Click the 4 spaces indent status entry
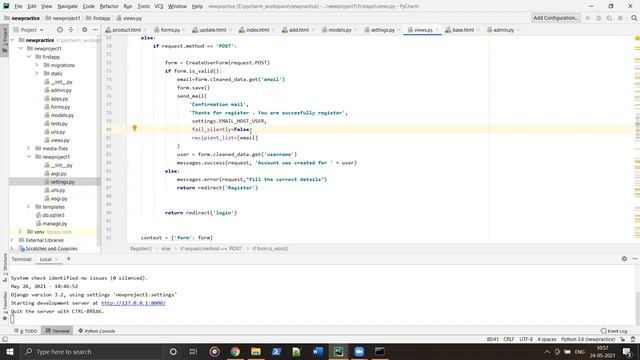 pyautogui.click(x=547, y=339)
